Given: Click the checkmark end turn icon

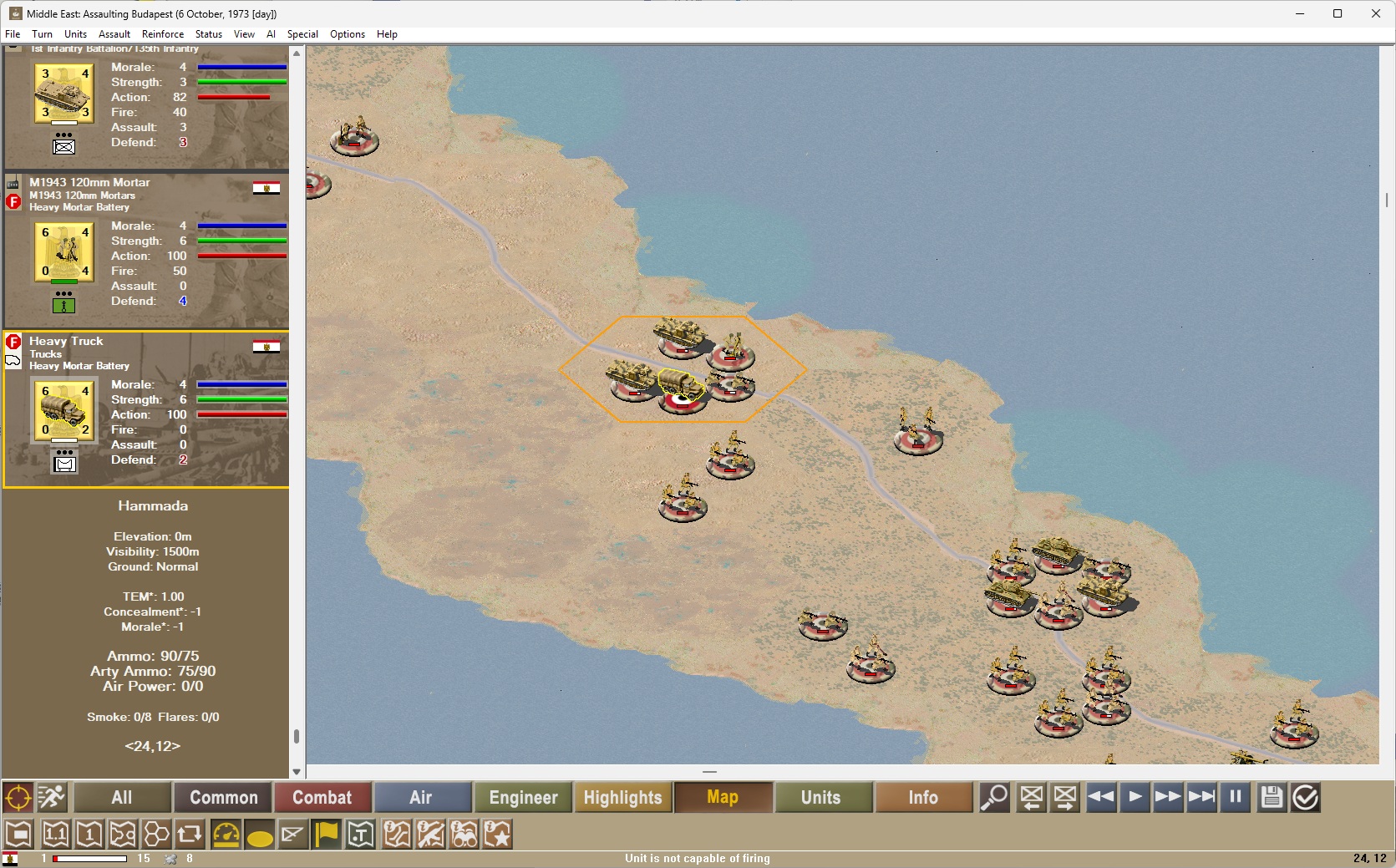Looking at the screenshot, I should point(1305,798).
